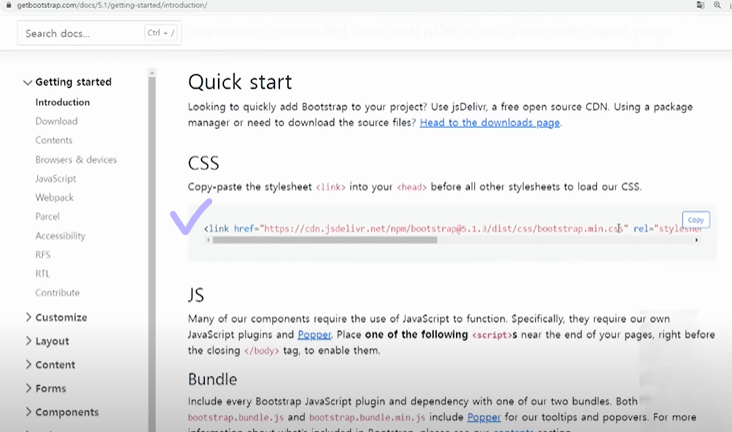Open the Contribute sidebar page
The width and height of the screenshot is (732, 432).
click(x=57, y=293)
